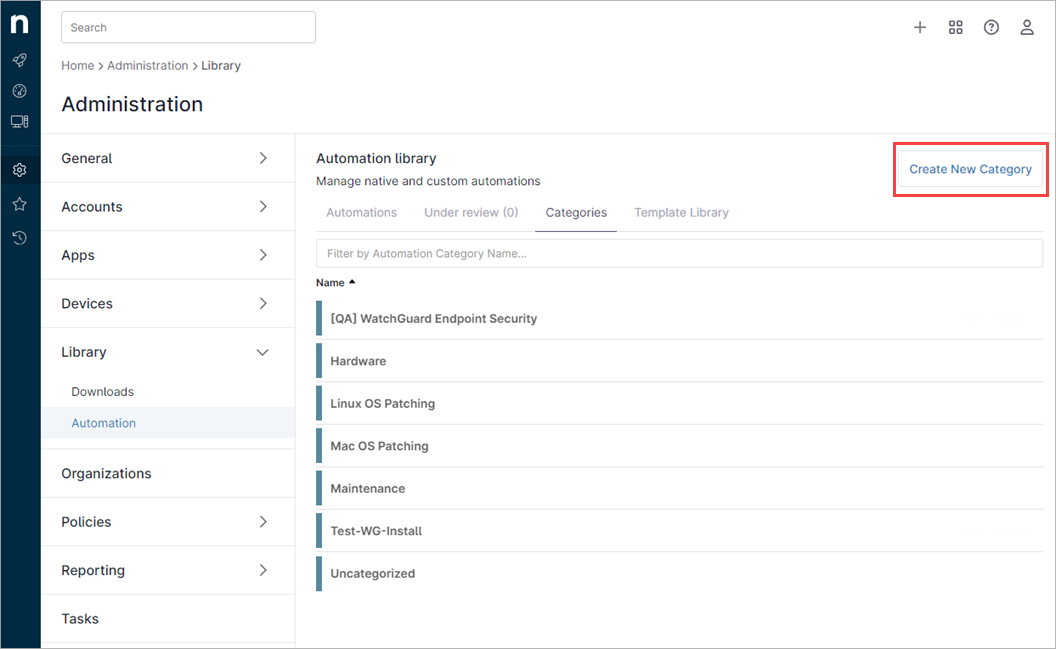The image size is (1056, 649).
Task: View recent history via the clock icon
Action: click(20, 237)
